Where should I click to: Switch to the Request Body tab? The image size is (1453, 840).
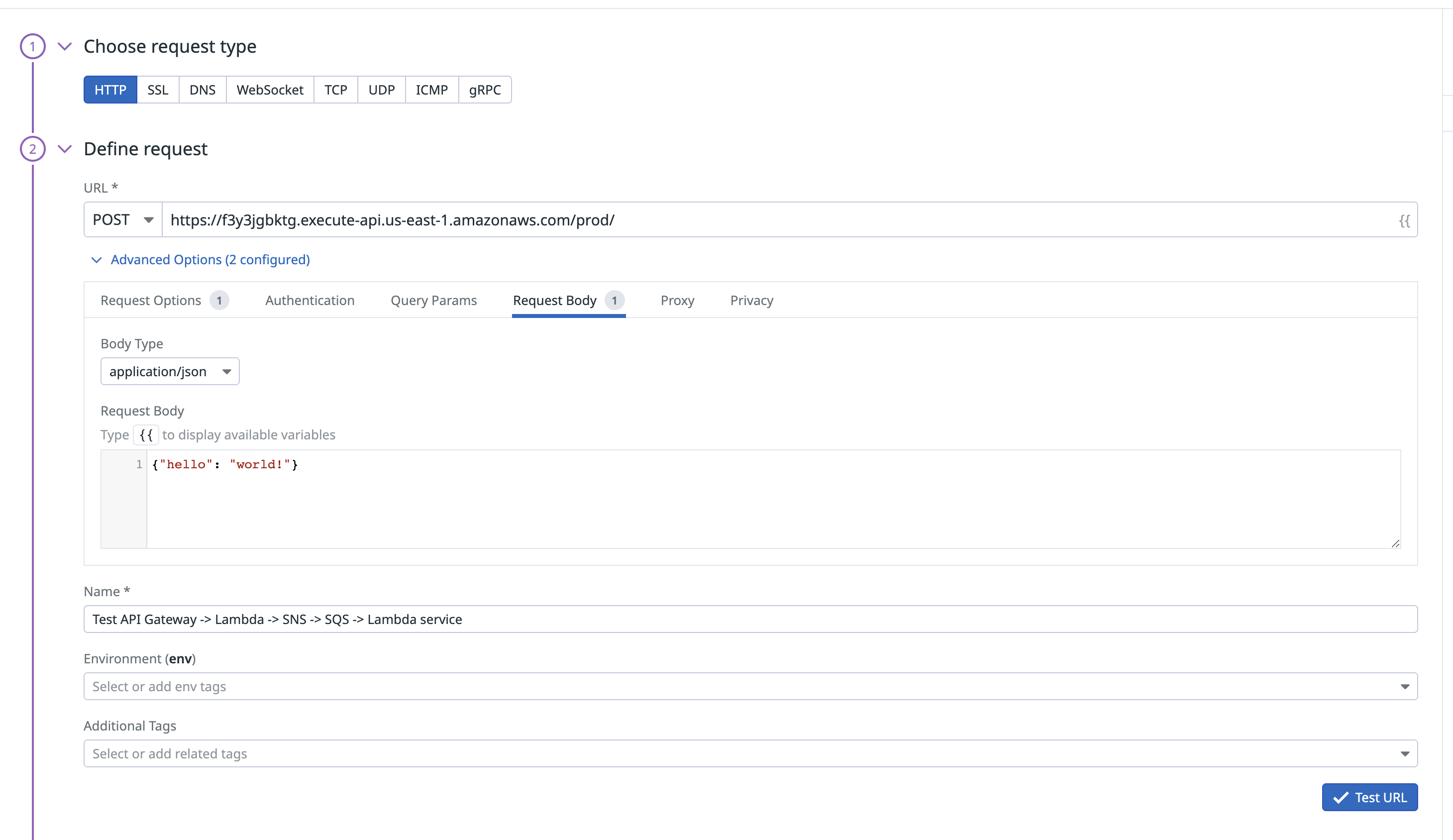point(569,301)
